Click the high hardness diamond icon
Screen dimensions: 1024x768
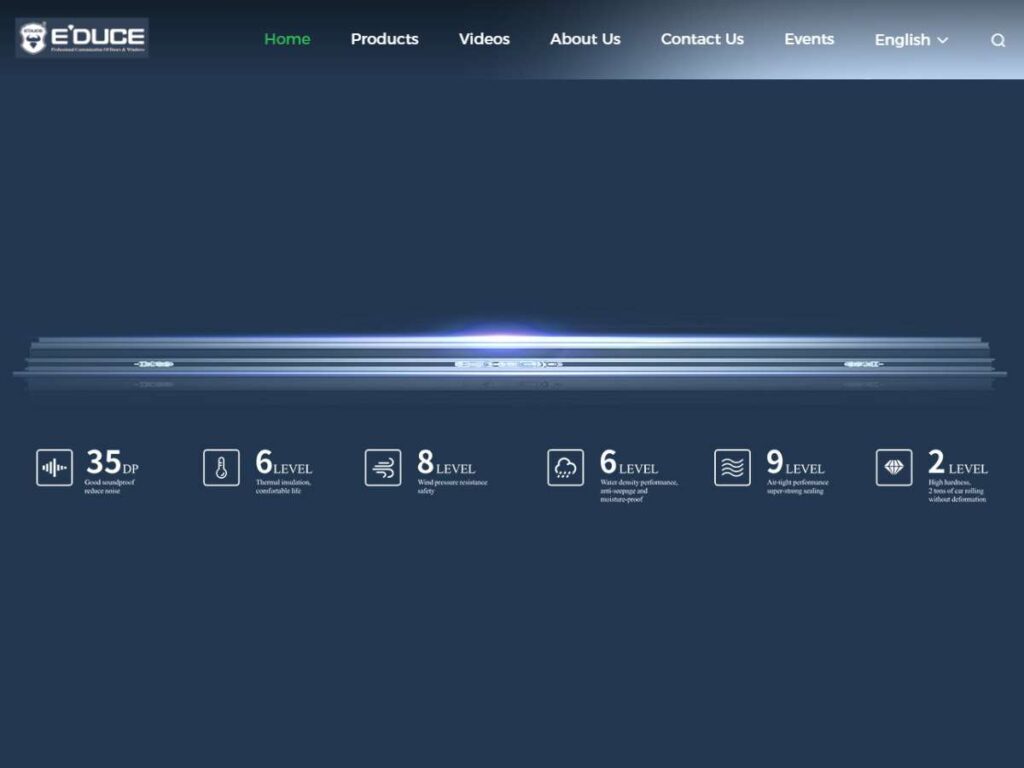(894, 467)
